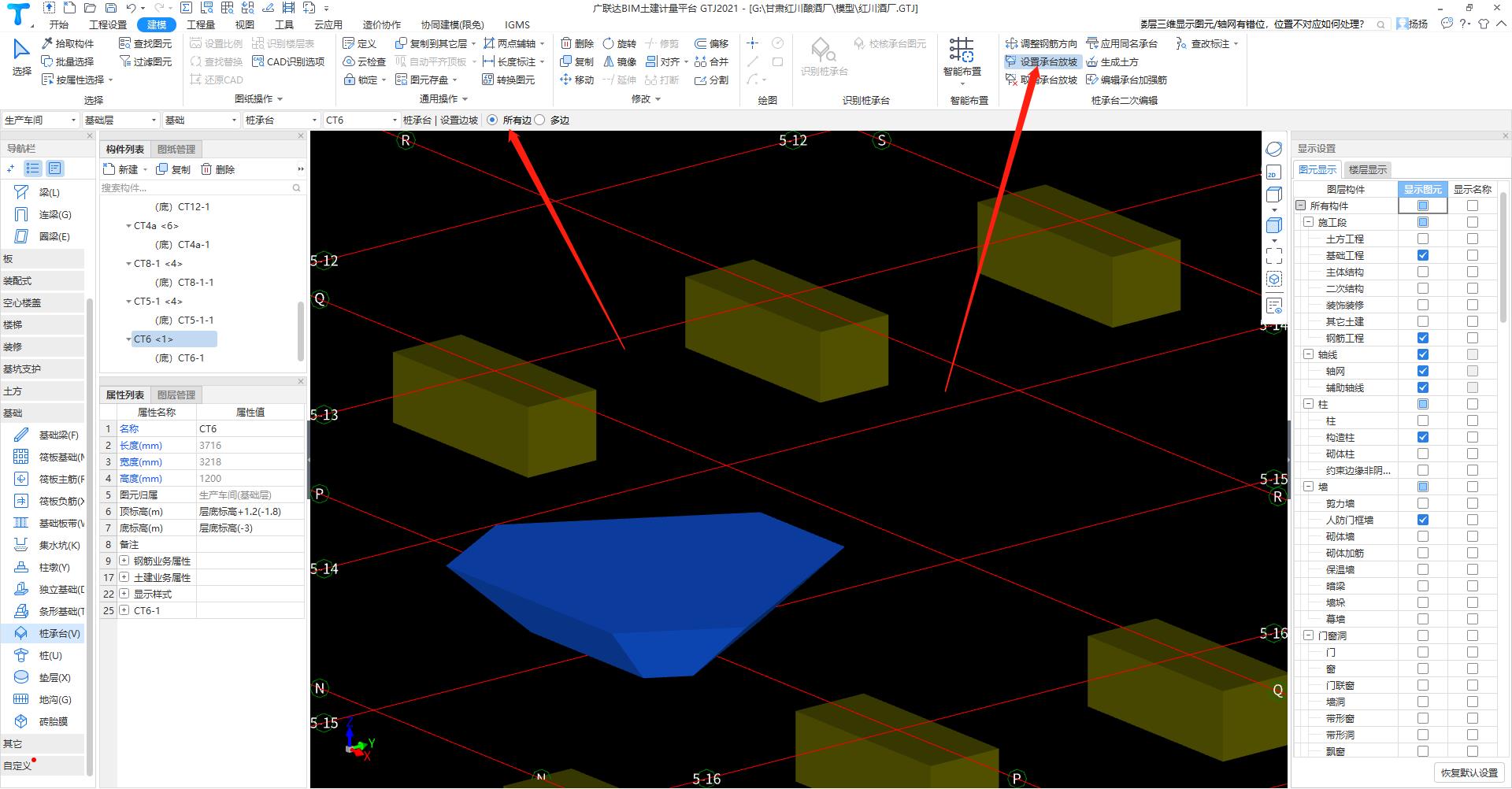Collapse the 施工段 layer group

tap(1309, 222)
